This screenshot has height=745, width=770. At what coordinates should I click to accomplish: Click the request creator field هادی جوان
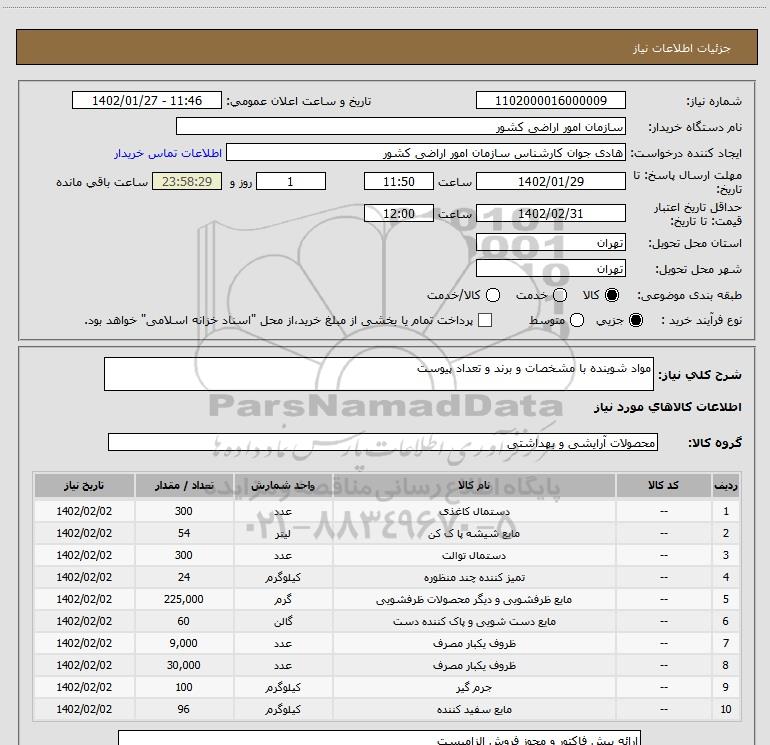426,153
